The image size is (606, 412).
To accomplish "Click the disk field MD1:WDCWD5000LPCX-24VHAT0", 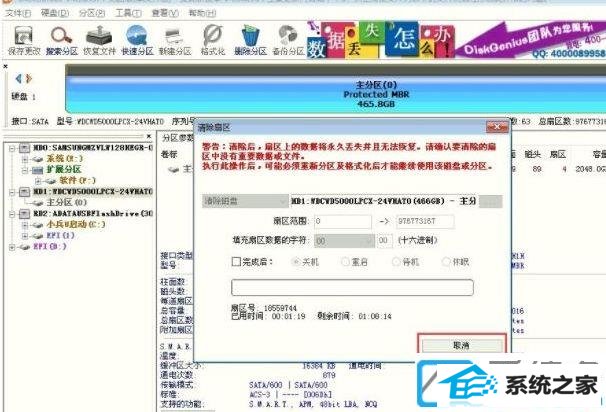I will (x=384, y=201).
